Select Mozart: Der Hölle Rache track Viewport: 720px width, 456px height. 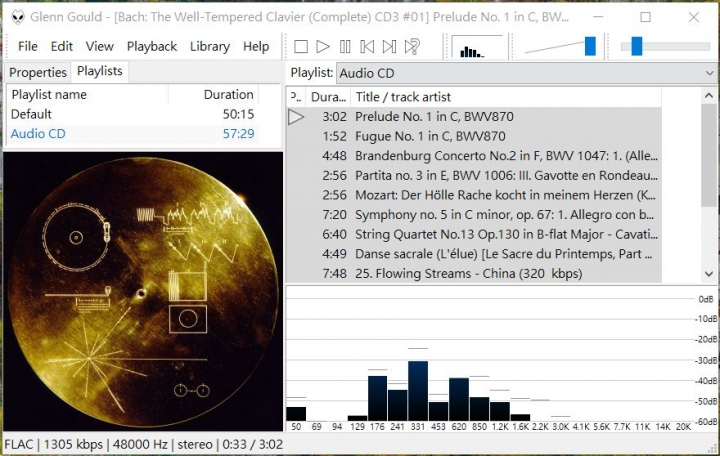(474, 195)
